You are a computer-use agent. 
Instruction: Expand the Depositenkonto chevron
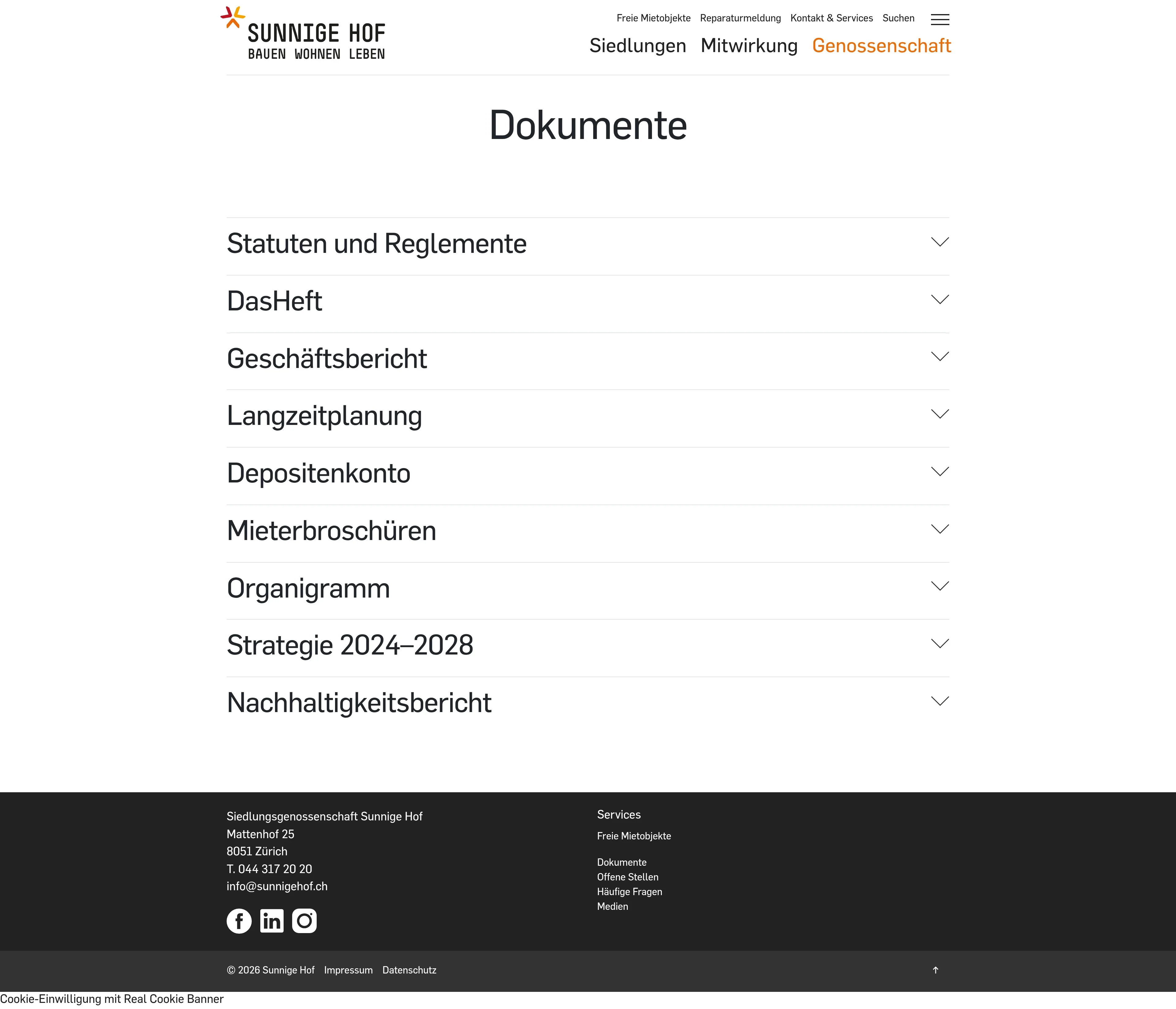939,471
